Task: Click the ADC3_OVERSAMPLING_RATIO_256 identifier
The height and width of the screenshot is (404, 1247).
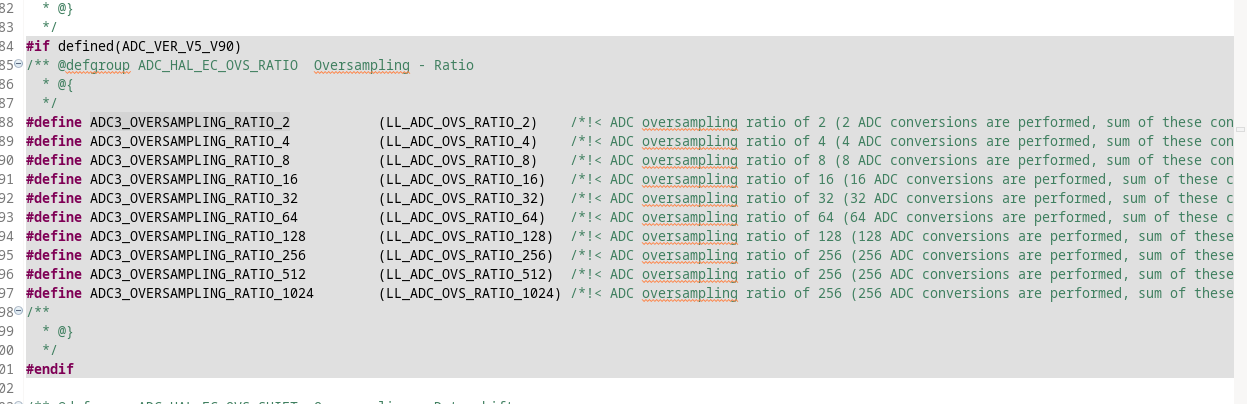Action: (x=198, y=255)
